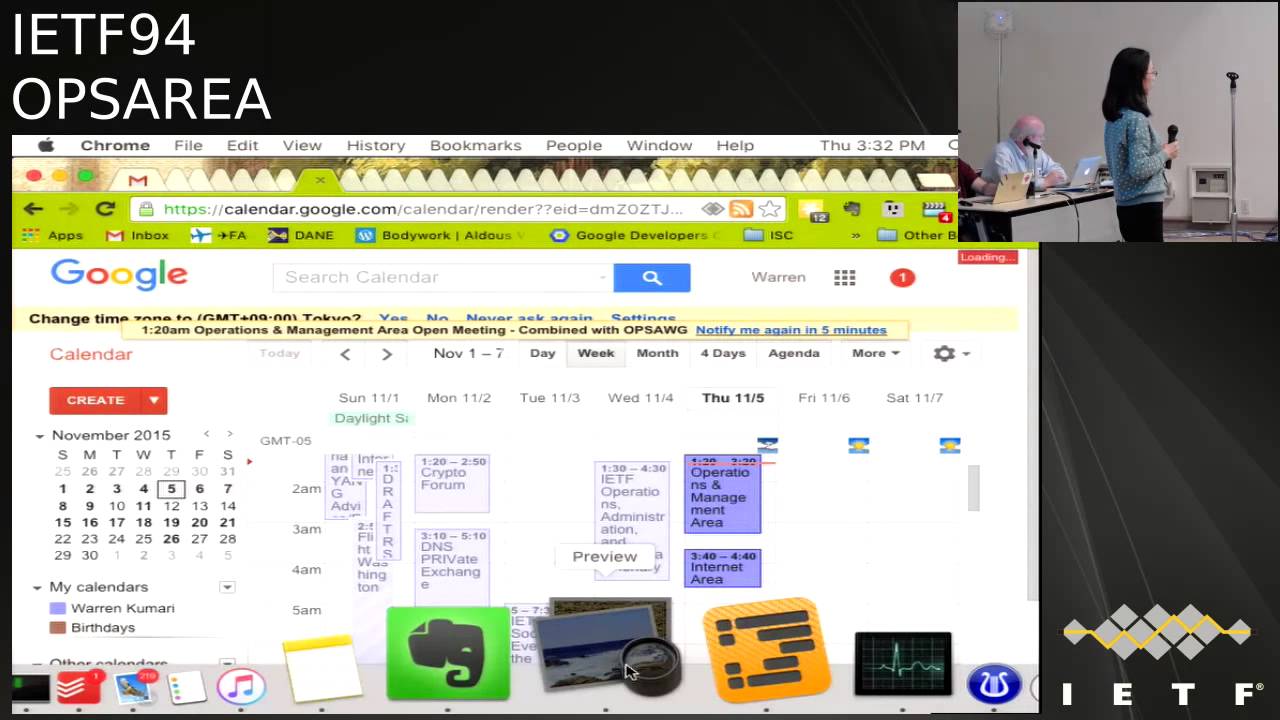Open Evernote from the Dock
1280x720 pixels.
click(448, 653)
